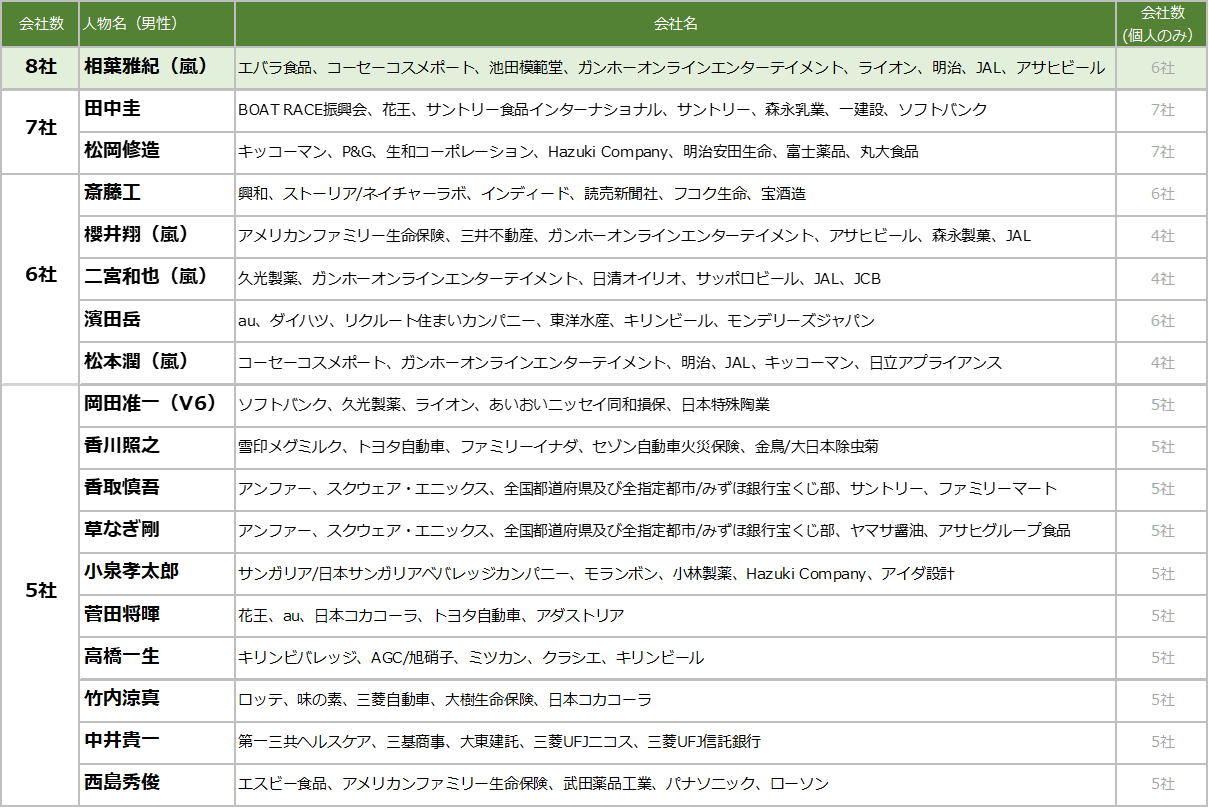
Task: Click the 8社 group cell
Action: [40, 67]
